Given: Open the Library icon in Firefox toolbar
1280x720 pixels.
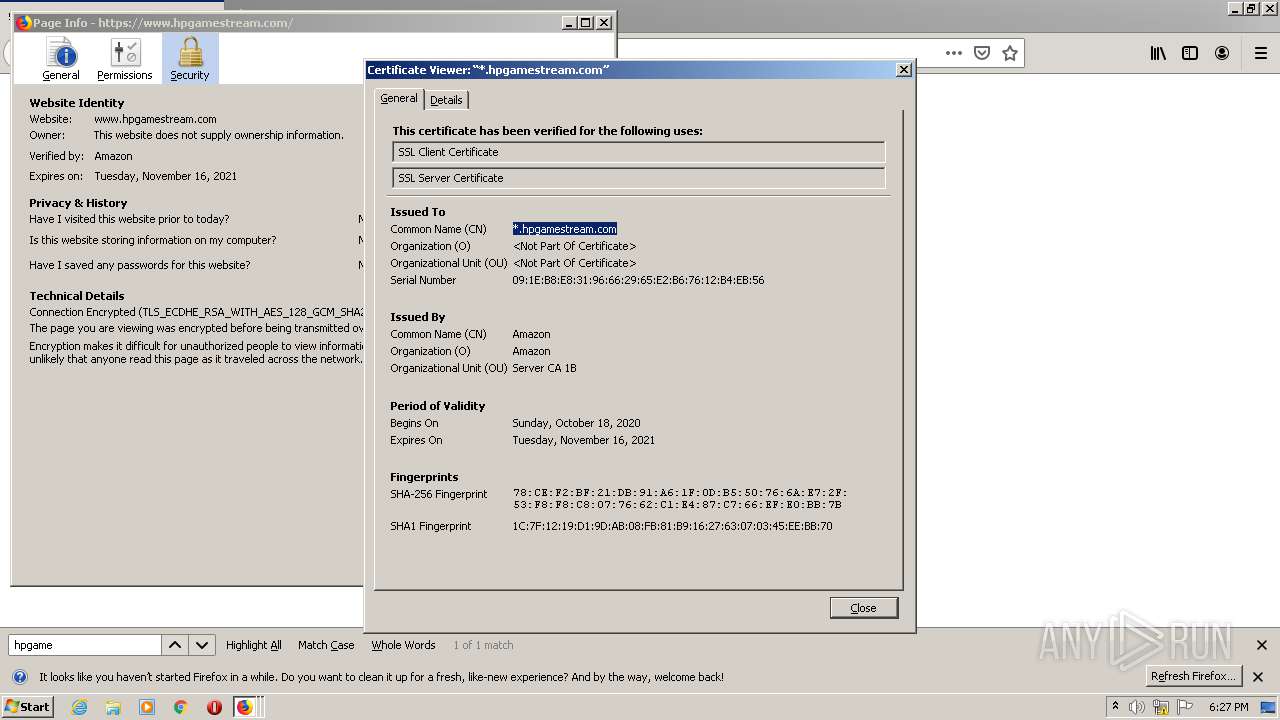Looking at the screenshot, I should tap(1158, 53).
